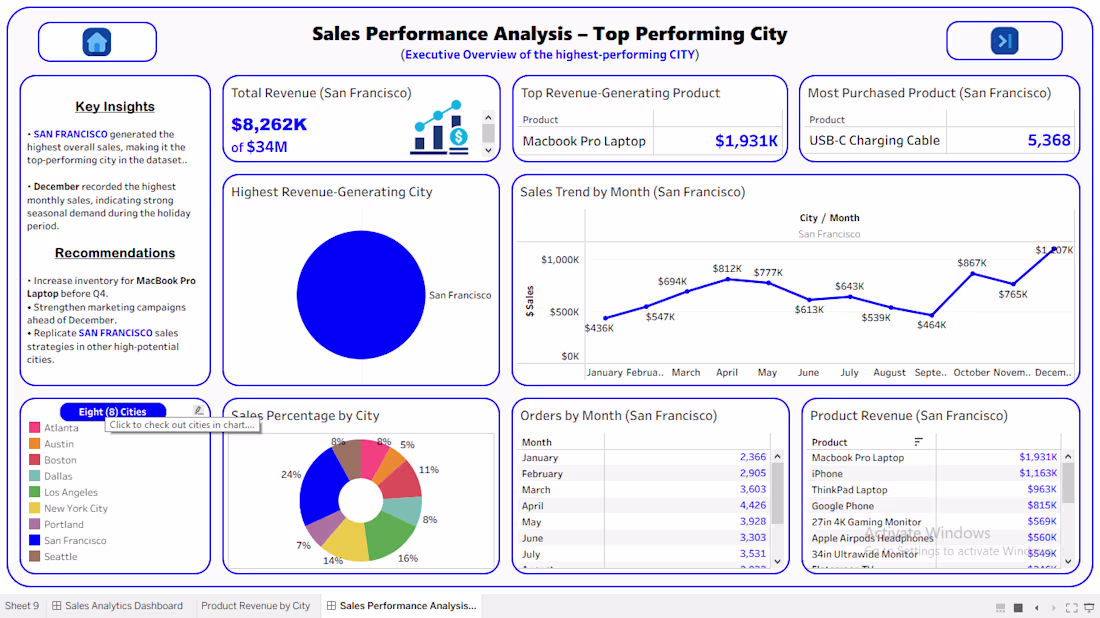Open the Sheet 9 tab
Image resolution: width=1100 pixels, height=618 pixels.
[22, 606]
